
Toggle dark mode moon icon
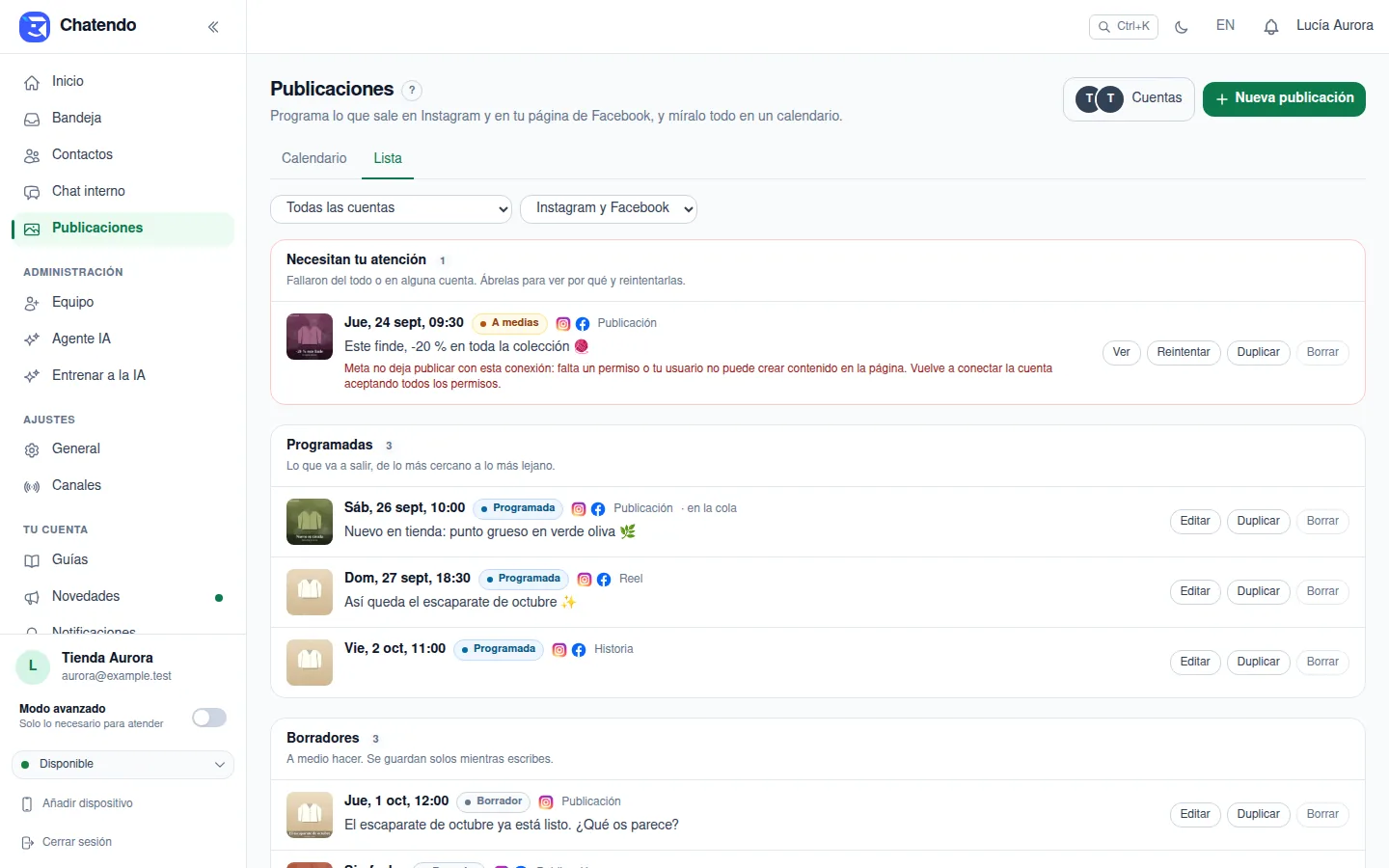pos(1182,27)
